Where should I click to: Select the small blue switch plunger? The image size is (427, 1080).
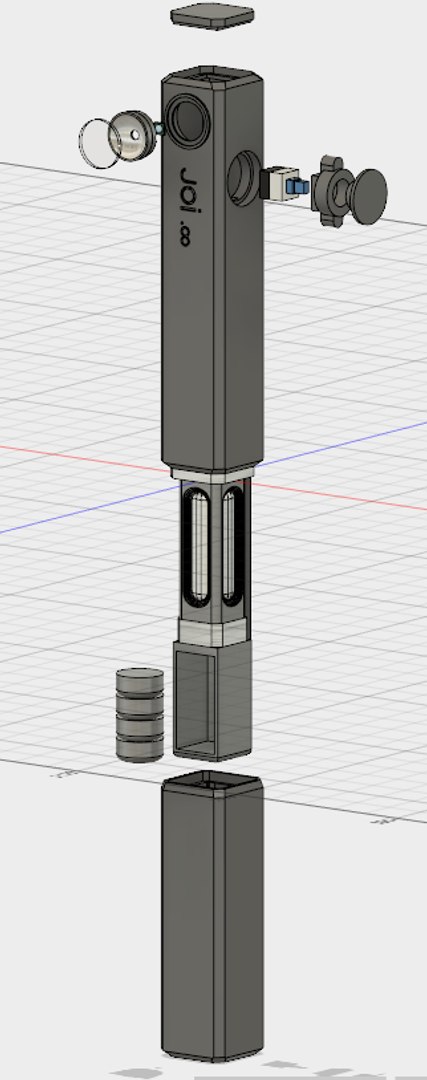pos(298,186)
